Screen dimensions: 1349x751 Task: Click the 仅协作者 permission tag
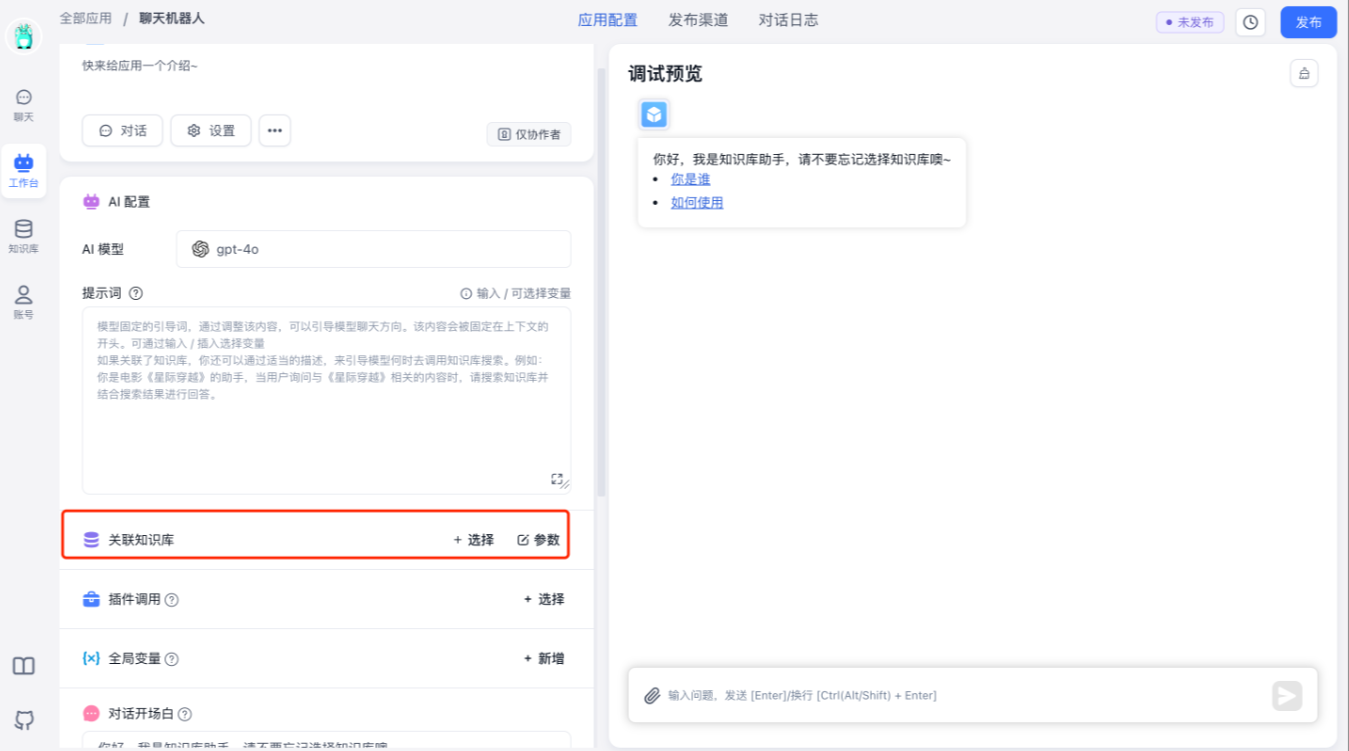click(x=529, y=134)
